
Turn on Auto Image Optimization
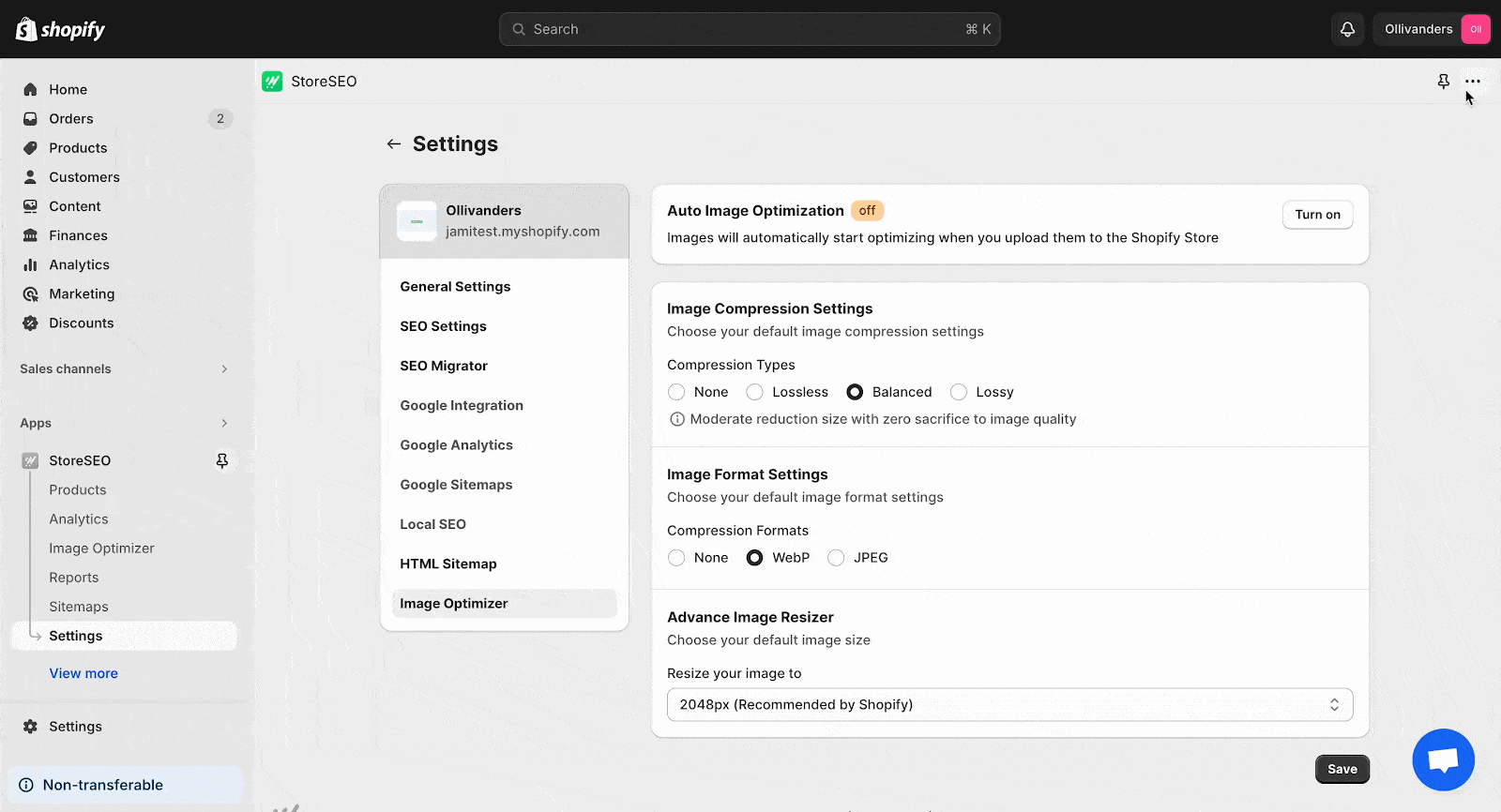tap(1317, 215)
